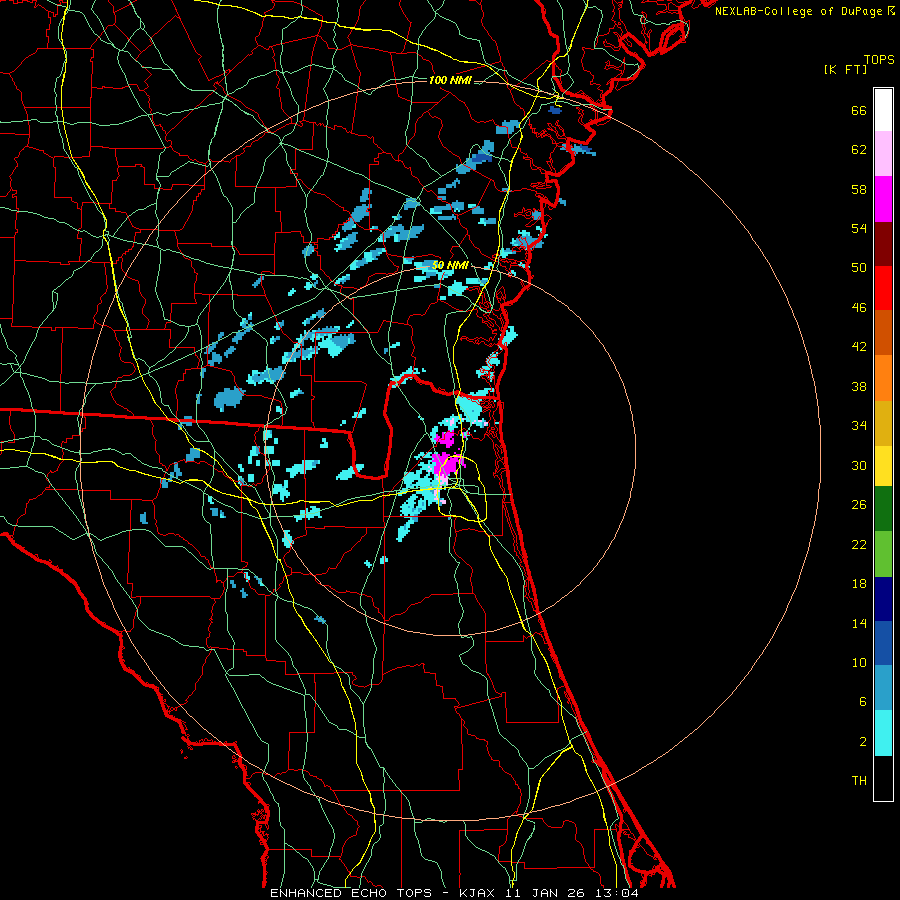Click the 58 legend value
The image size is (900, 900).
coord(859,190)
